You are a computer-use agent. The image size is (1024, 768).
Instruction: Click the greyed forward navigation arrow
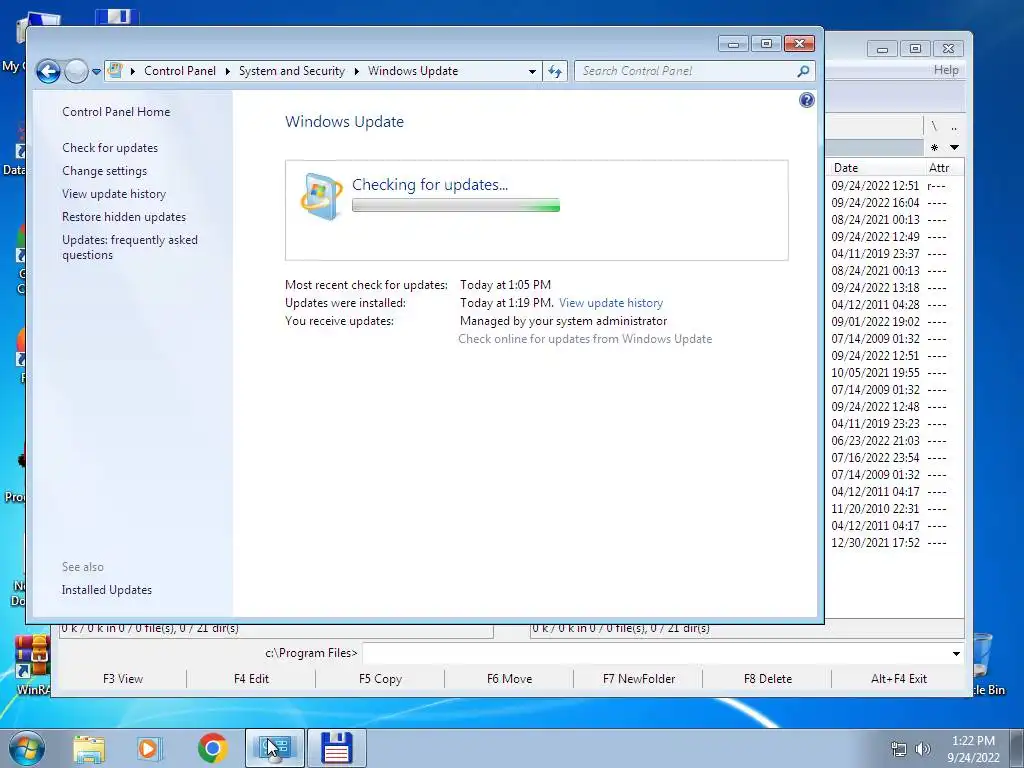coord(76,71)
